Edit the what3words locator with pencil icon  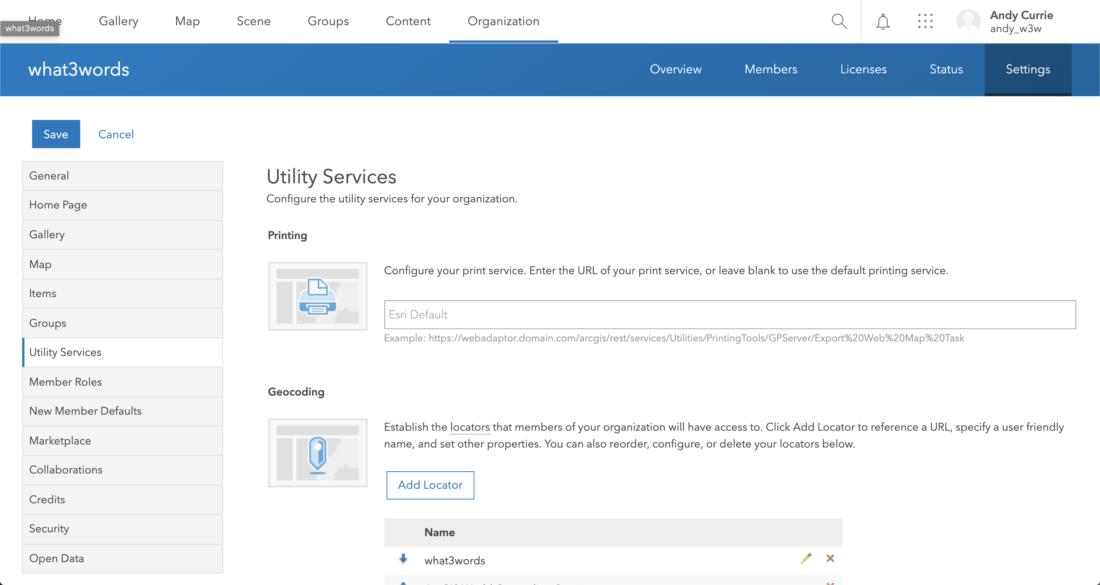[806, 558]
